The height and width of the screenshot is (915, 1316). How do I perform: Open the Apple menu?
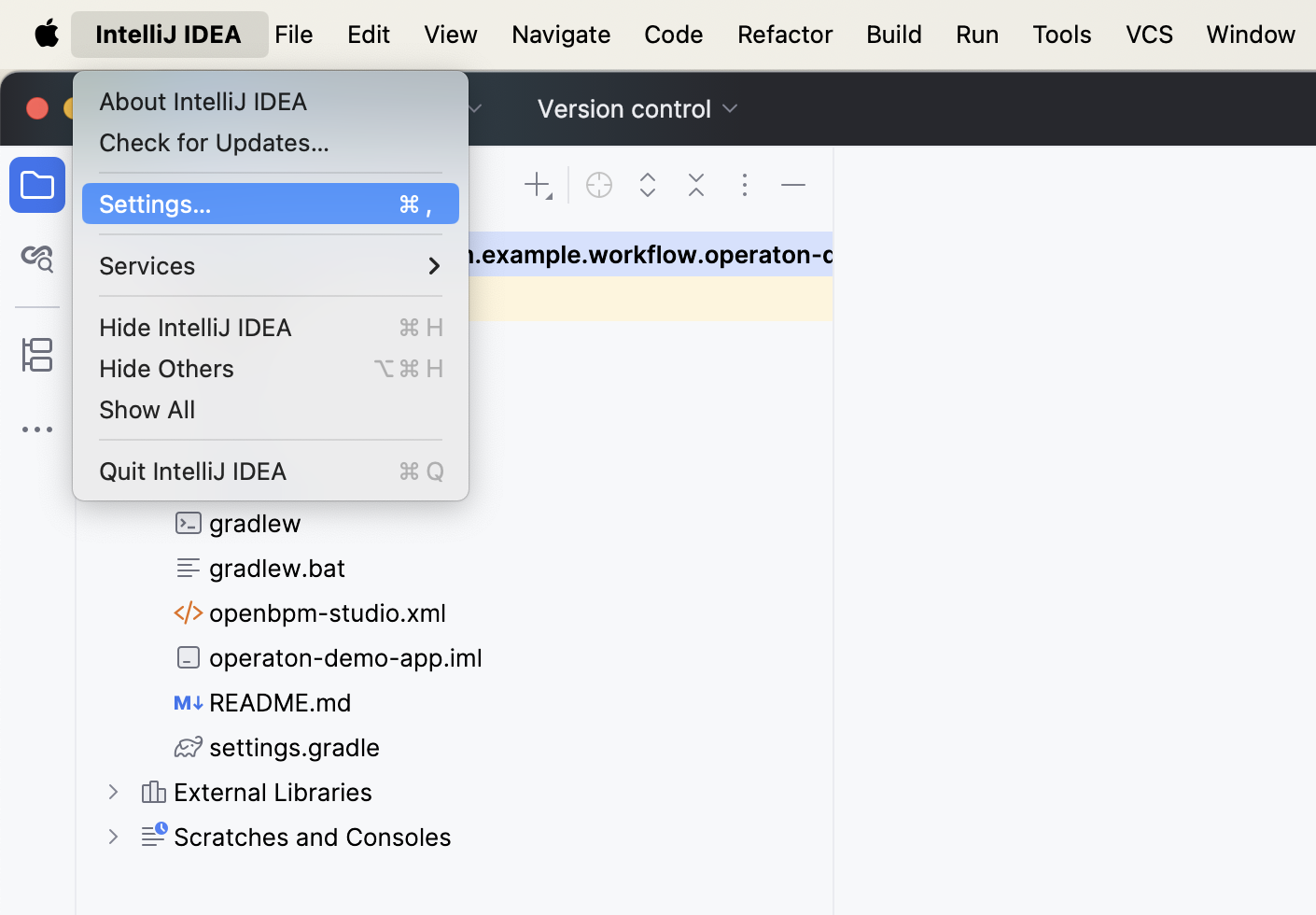(x=47, y=35)
